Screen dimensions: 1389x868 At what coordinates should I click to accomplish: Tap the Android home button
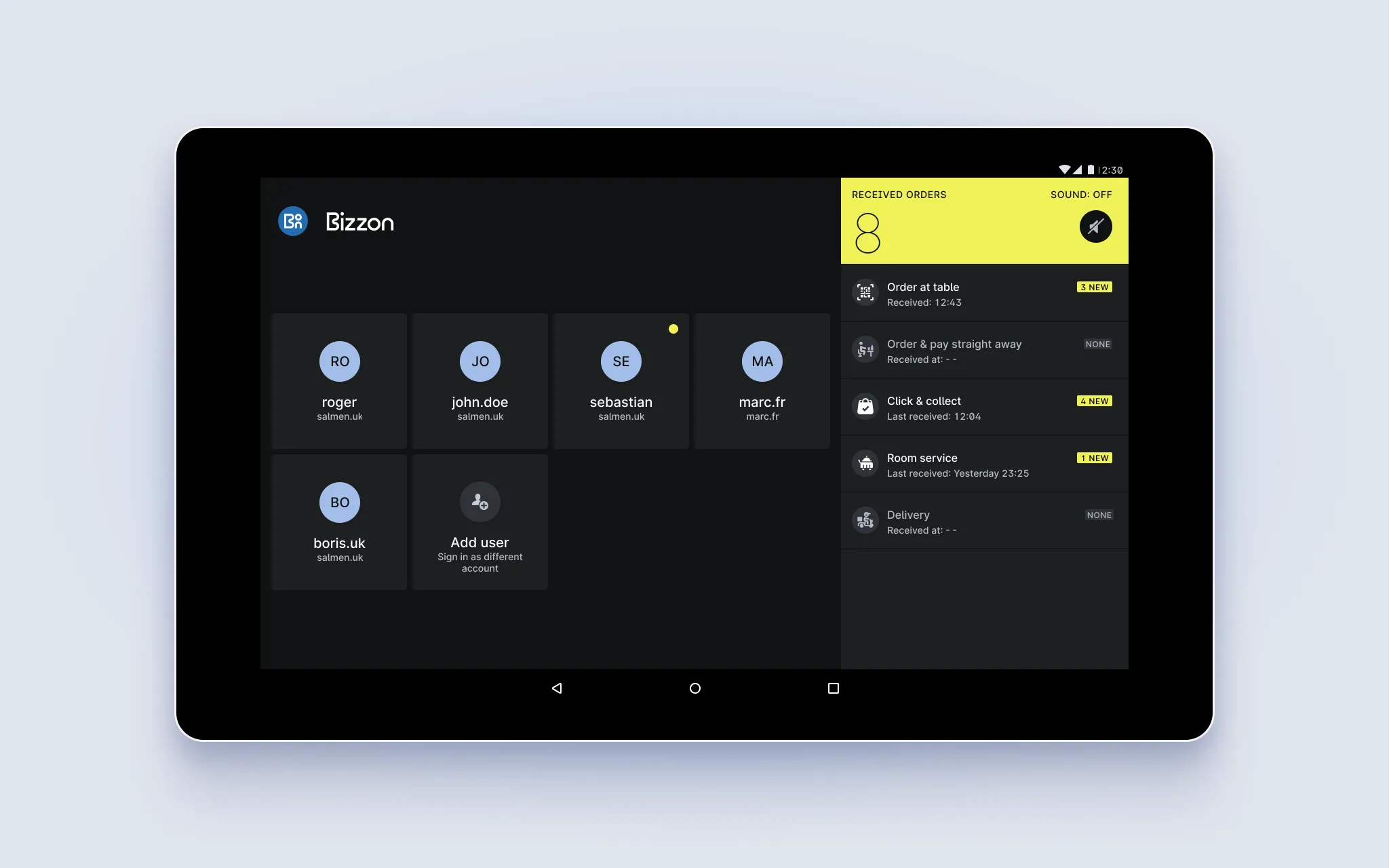point(693,688)
